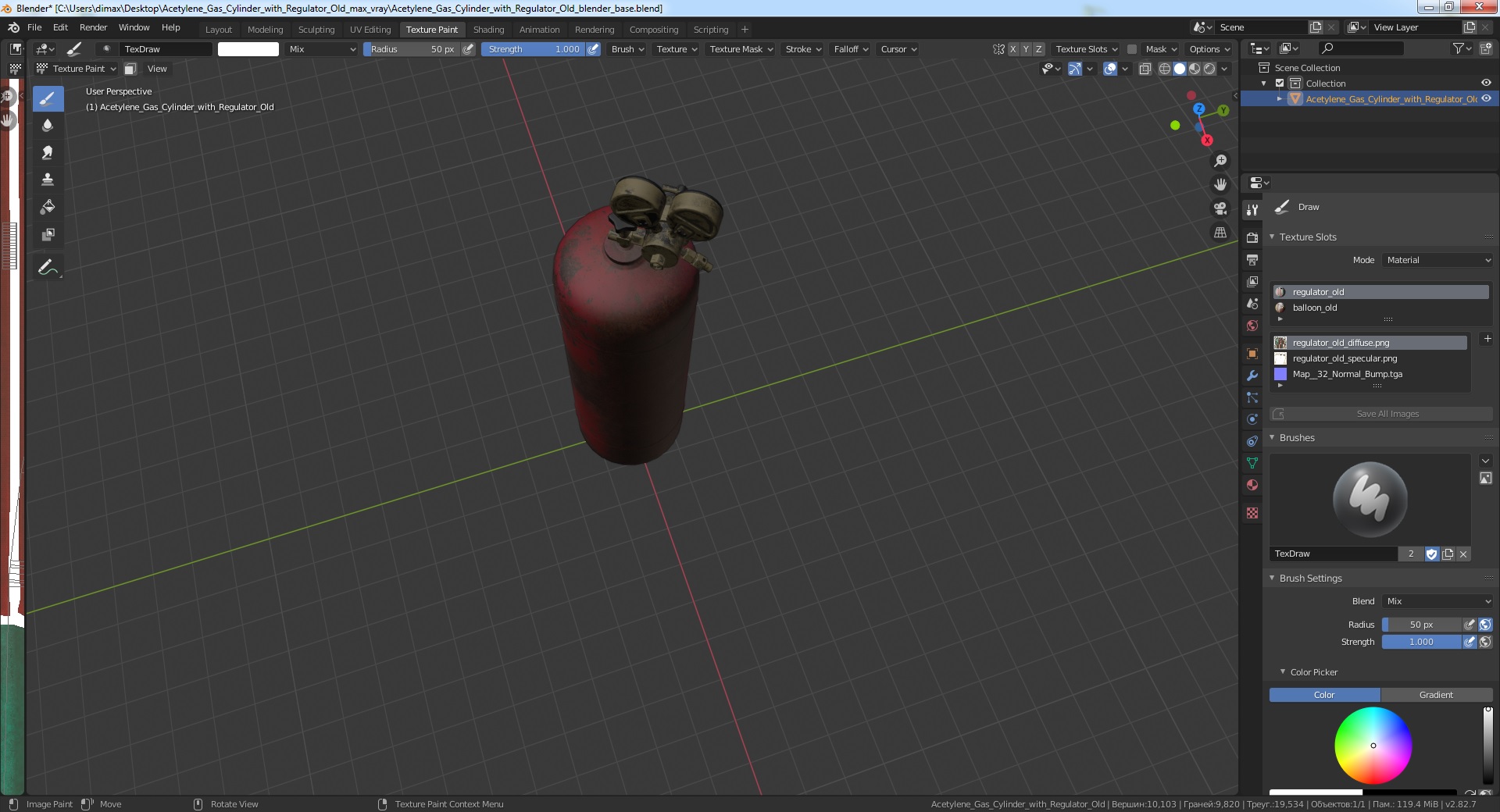Switch to UV Editing workspace tab

click(370, 30)
